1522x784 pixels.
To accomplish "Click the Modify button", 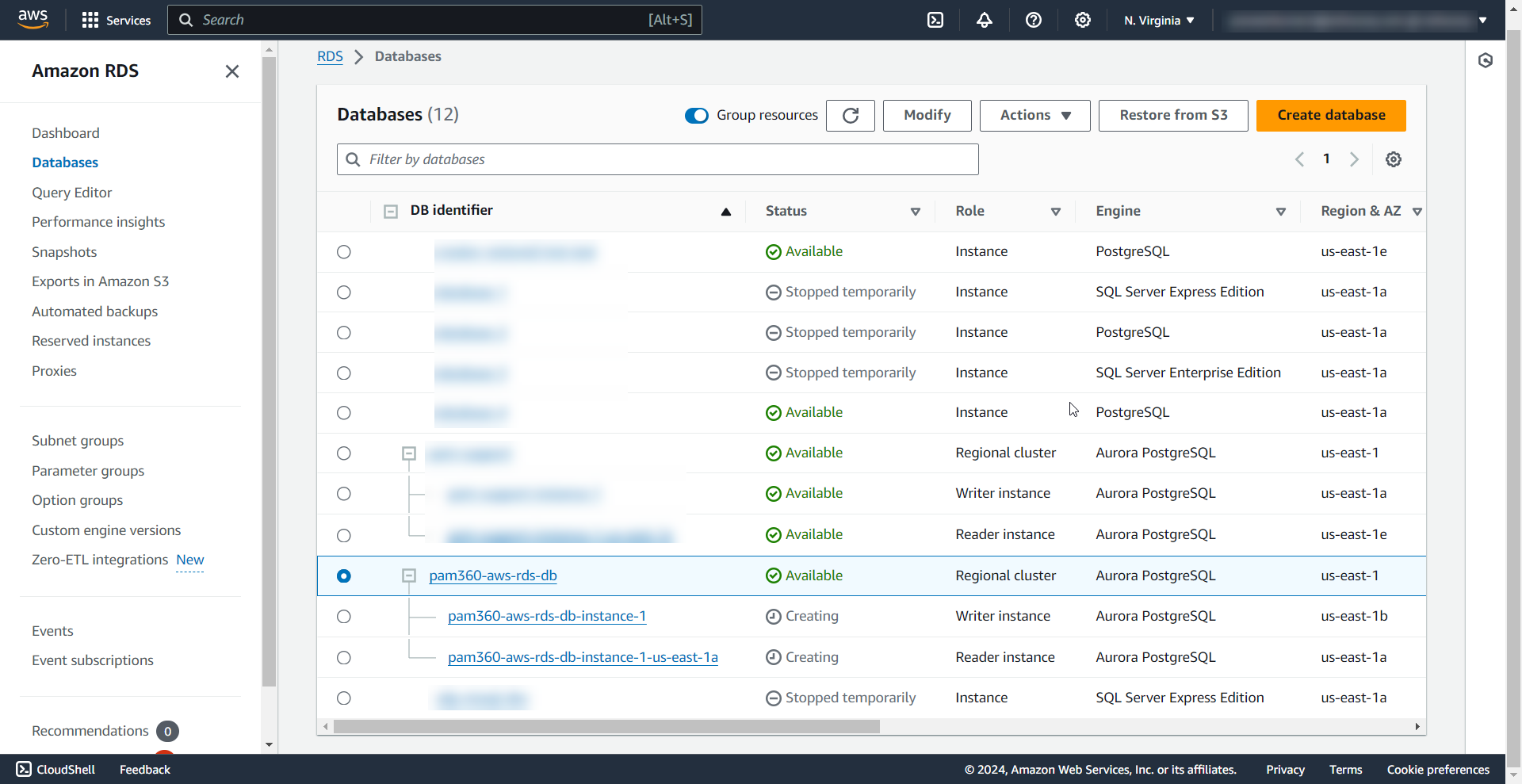I will point(927,116).
